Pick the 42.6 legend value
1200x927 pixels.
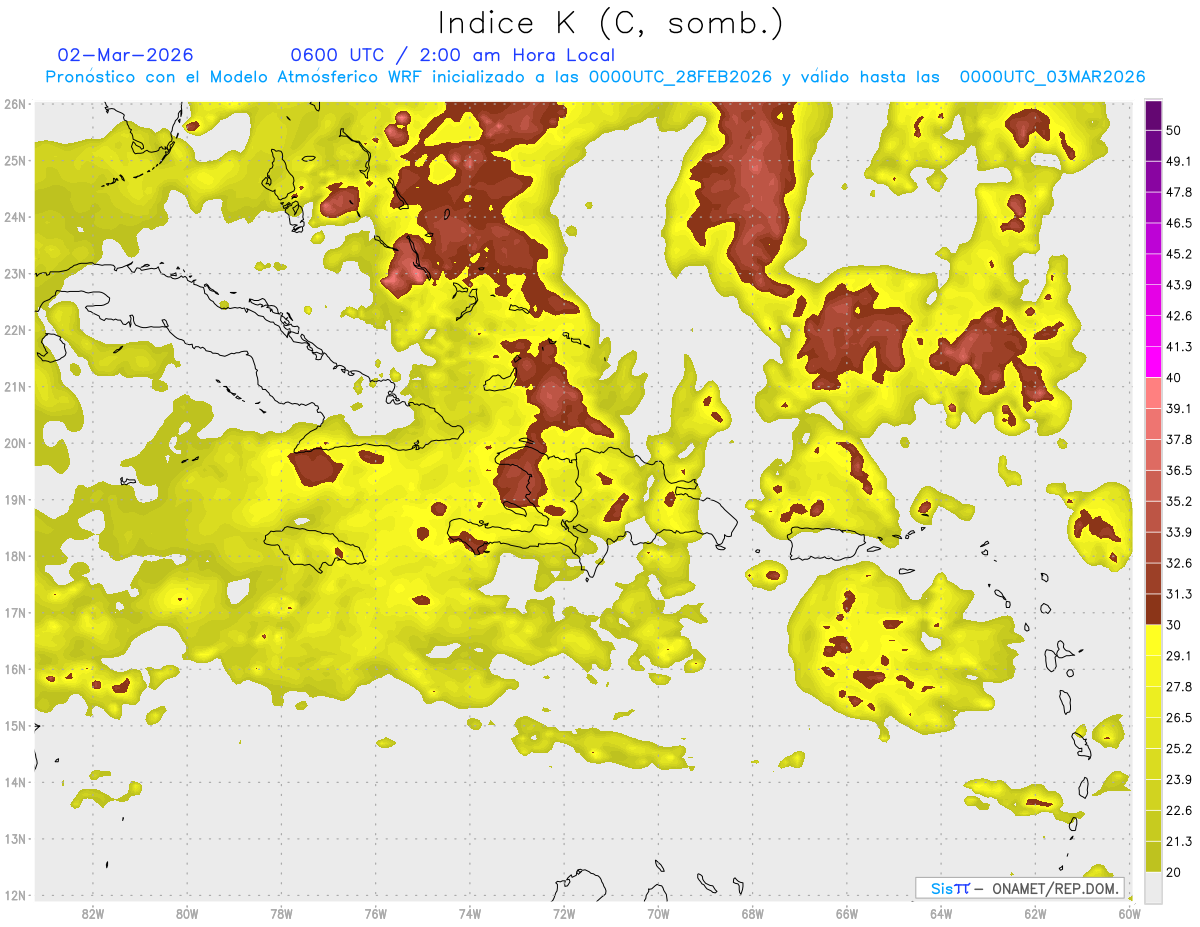coord(1179,316)
